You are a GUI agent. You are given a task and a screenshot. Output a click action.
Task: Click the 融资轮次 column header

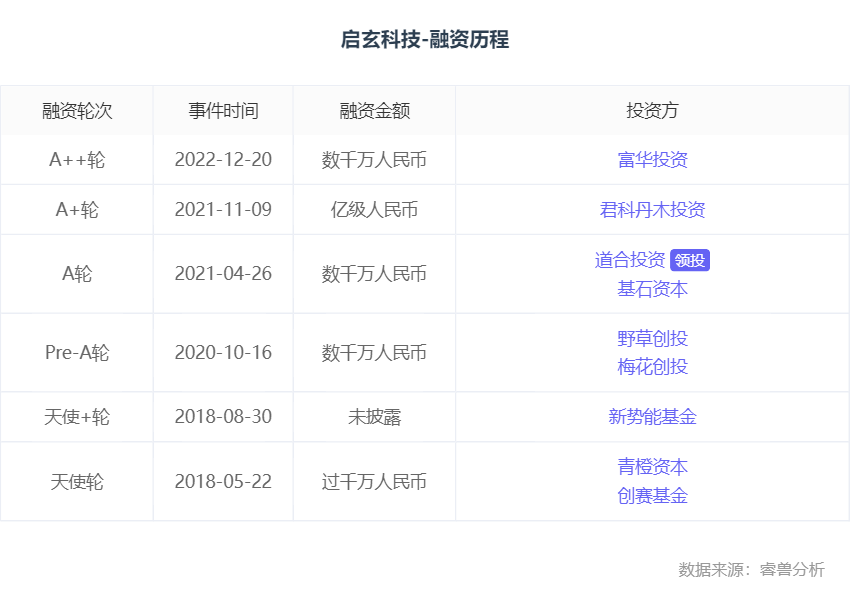[x=77, y=111]
